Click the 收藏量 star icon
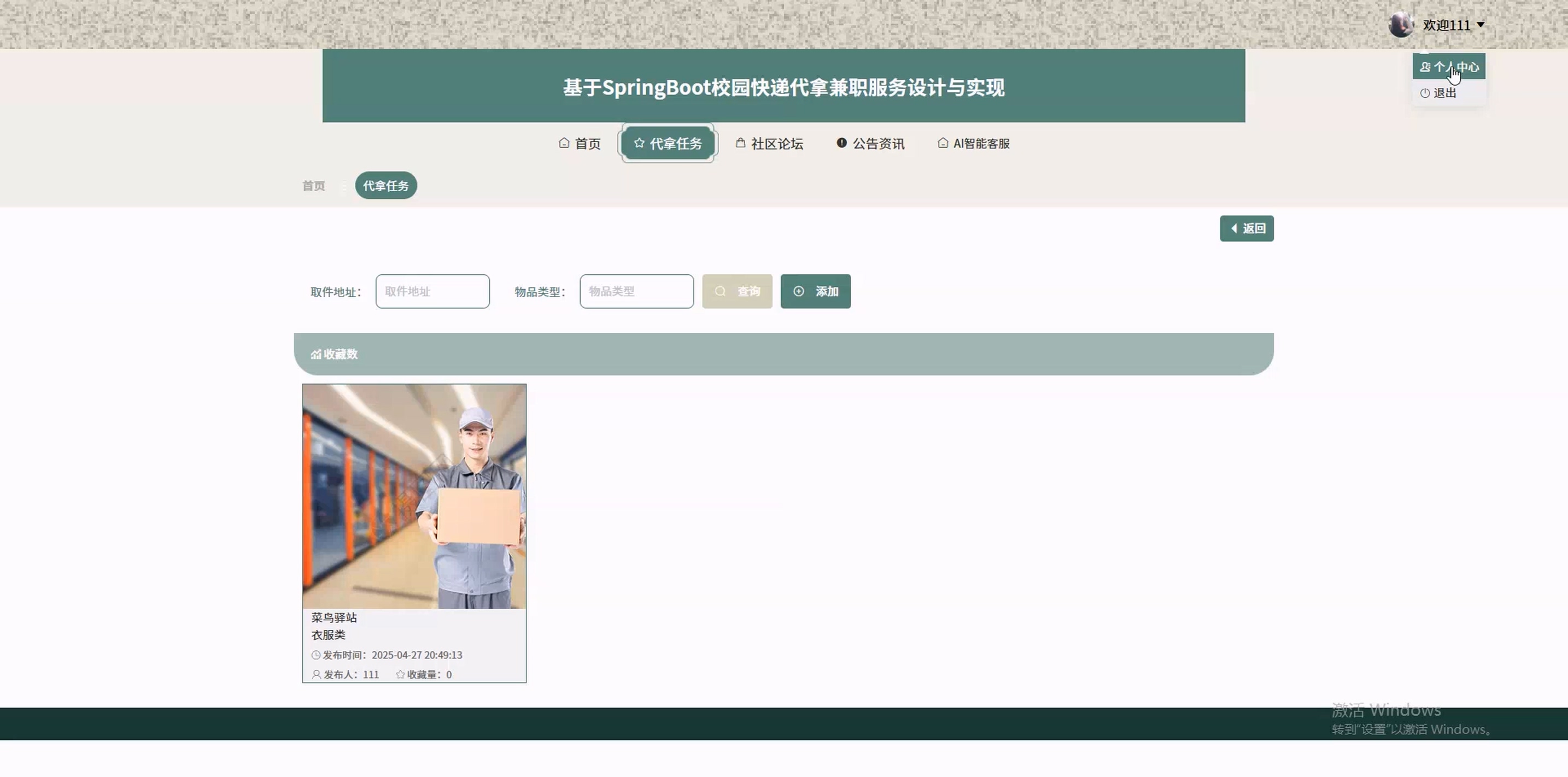Viewport: 1568px width, 777px height. point(400,674)
